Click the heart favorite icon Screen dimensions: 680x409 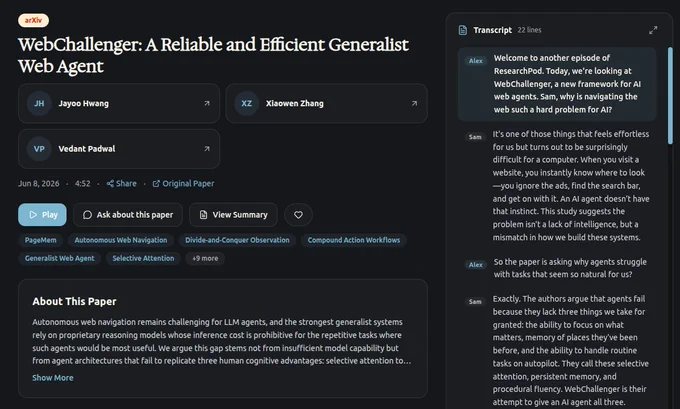click(x=298, y=215)
